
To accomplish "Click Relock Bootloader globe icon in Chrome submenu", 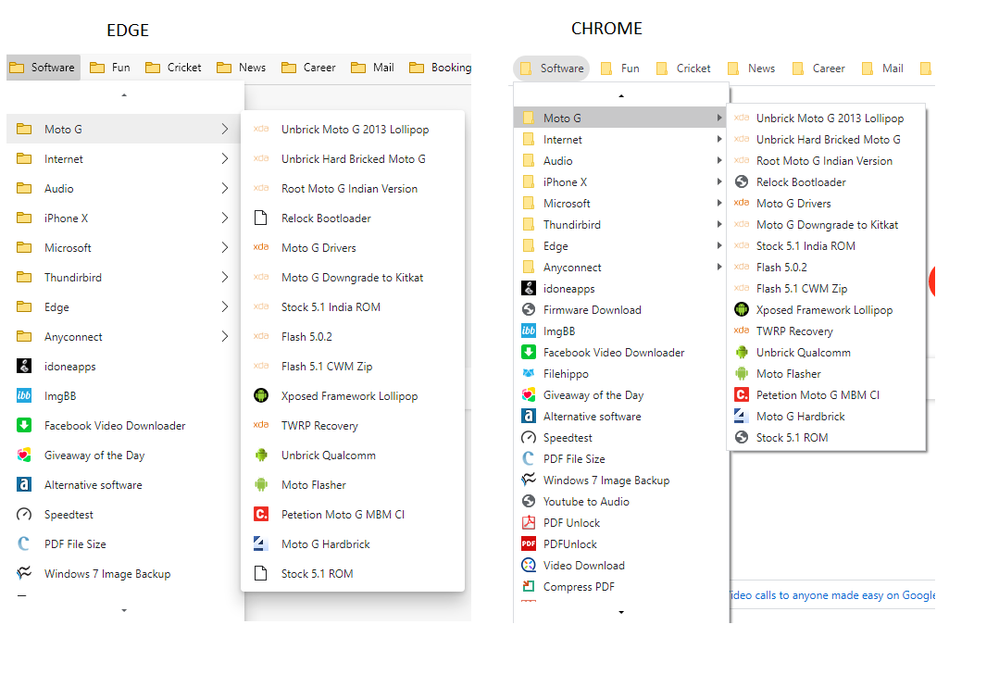I will point(741,182).
